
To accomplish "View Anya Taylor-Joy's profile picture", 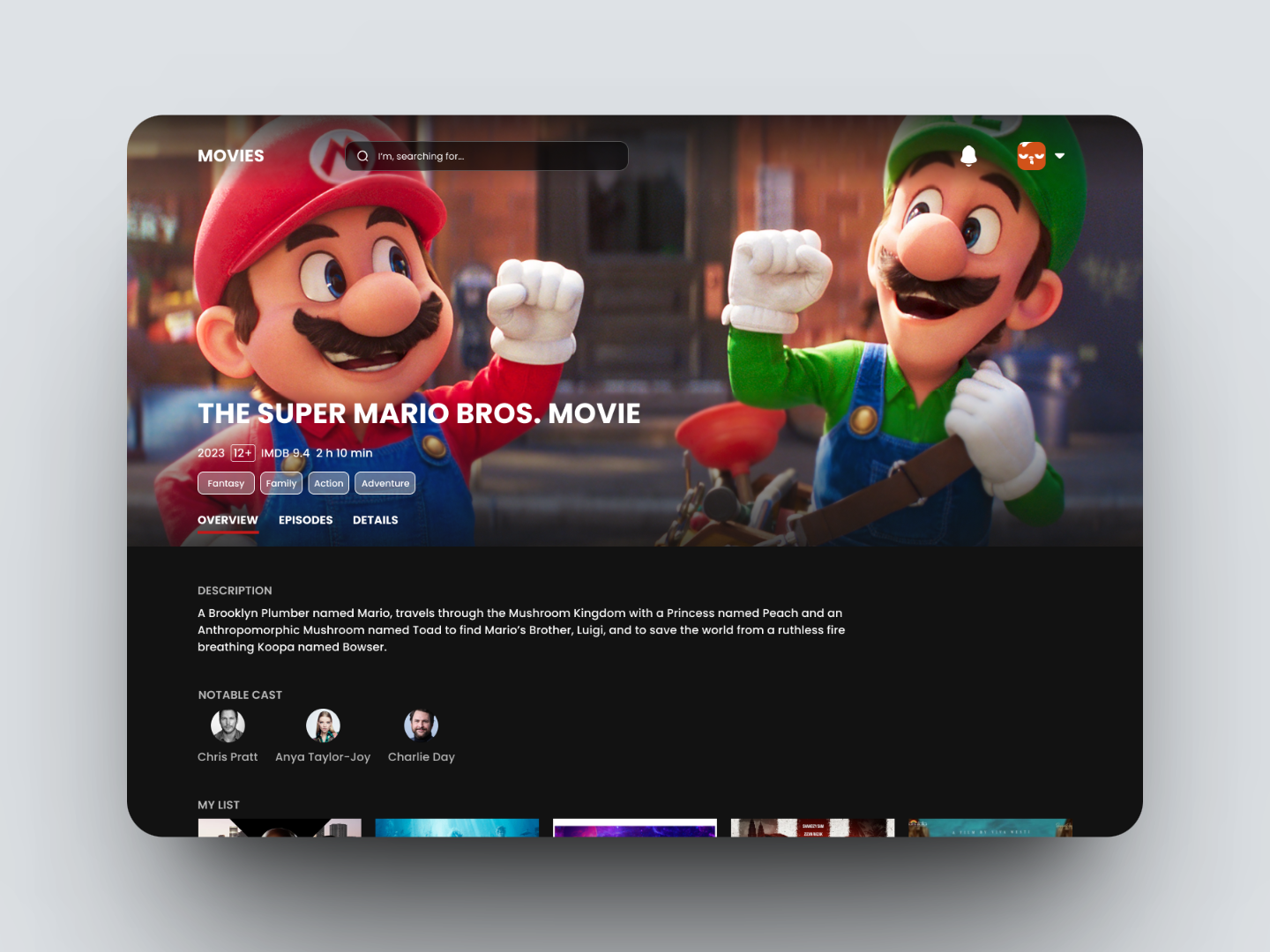I will click(x=323, y=725).
